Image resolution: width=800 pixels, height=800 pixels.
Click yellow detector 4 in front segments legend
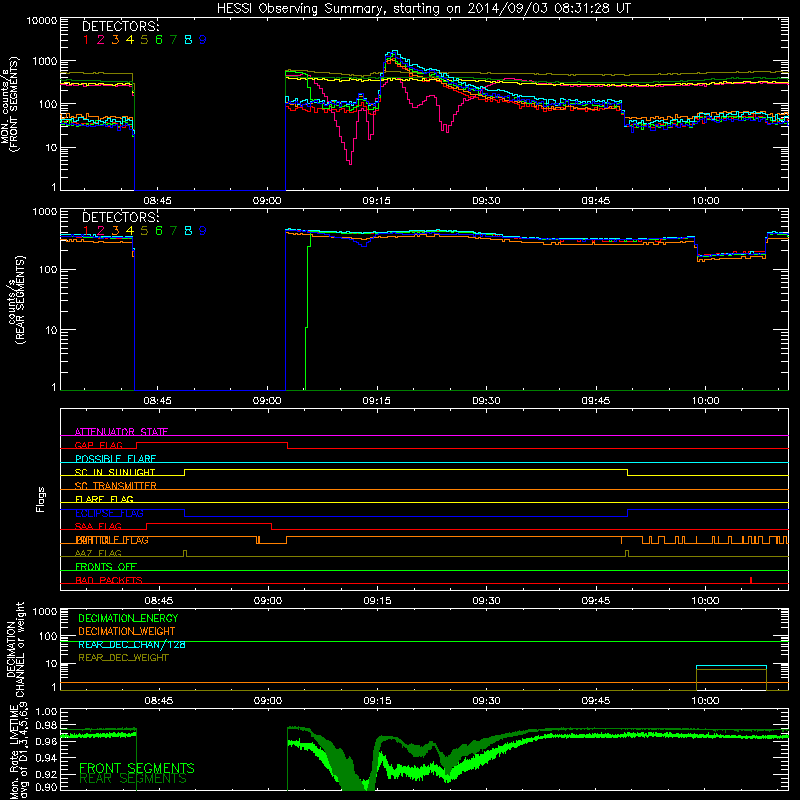(130, 40)
